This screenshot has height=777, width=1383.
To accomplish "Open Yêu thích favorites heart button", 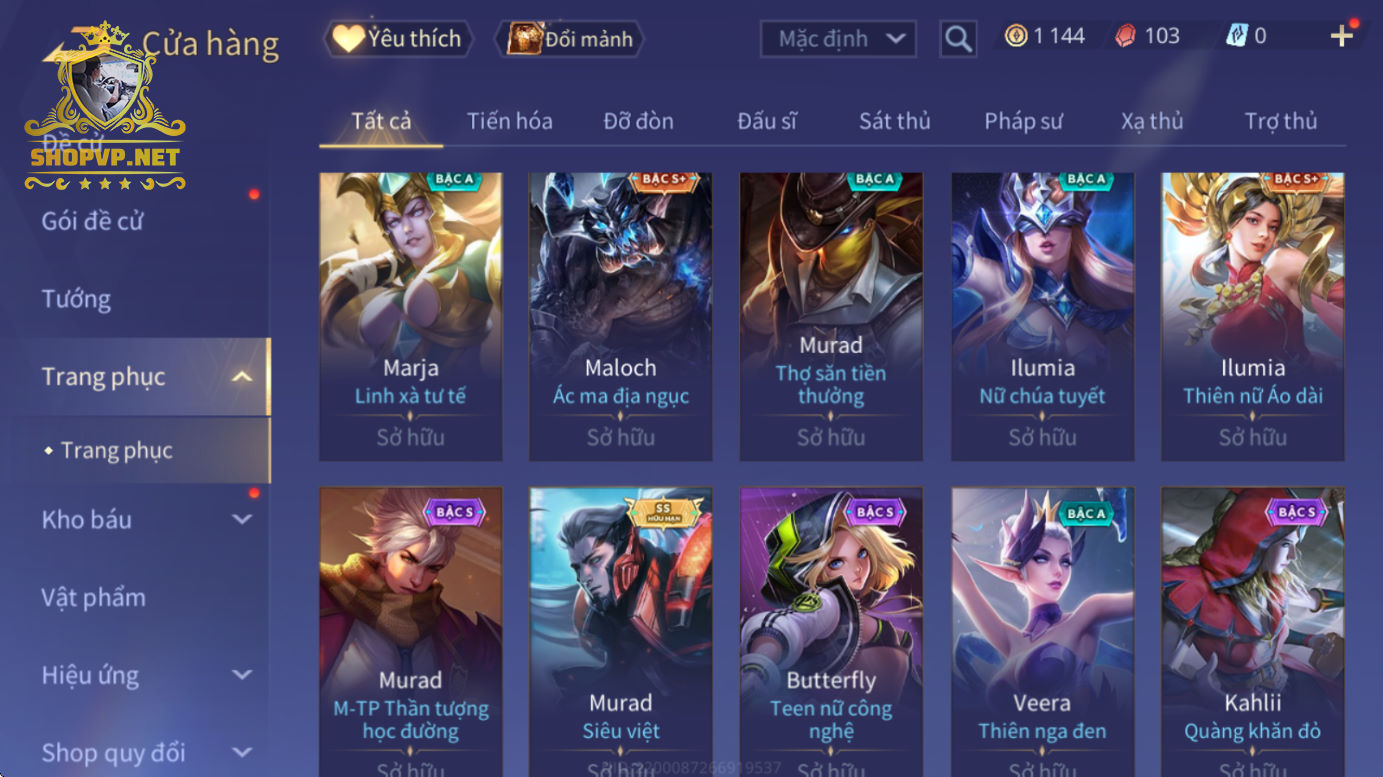I will 397,39.
